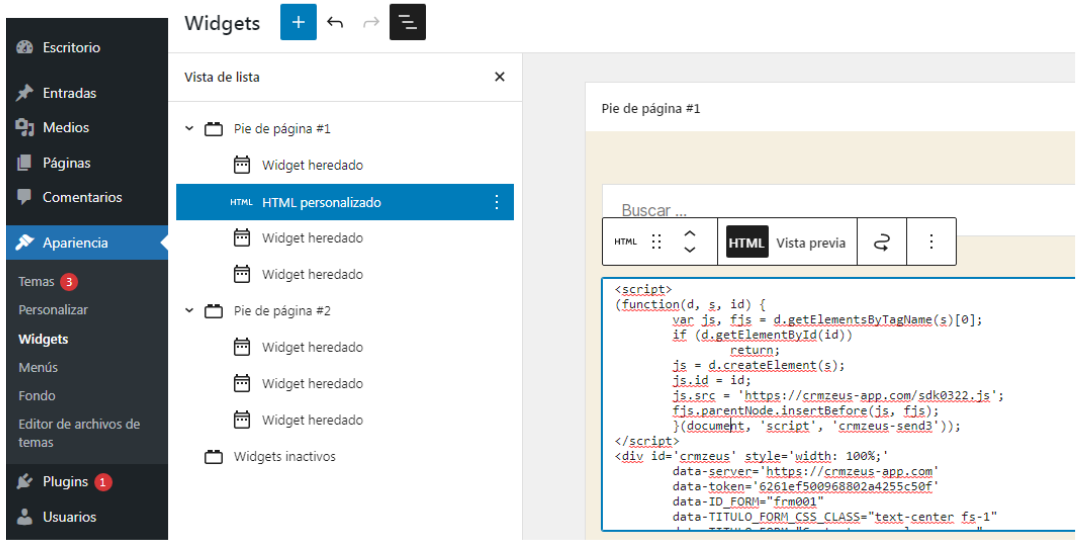Image resolution: width=1082 pixels, height=541 pixels.
Task: Close the Vista de lista panel
Action: (500, 77)
